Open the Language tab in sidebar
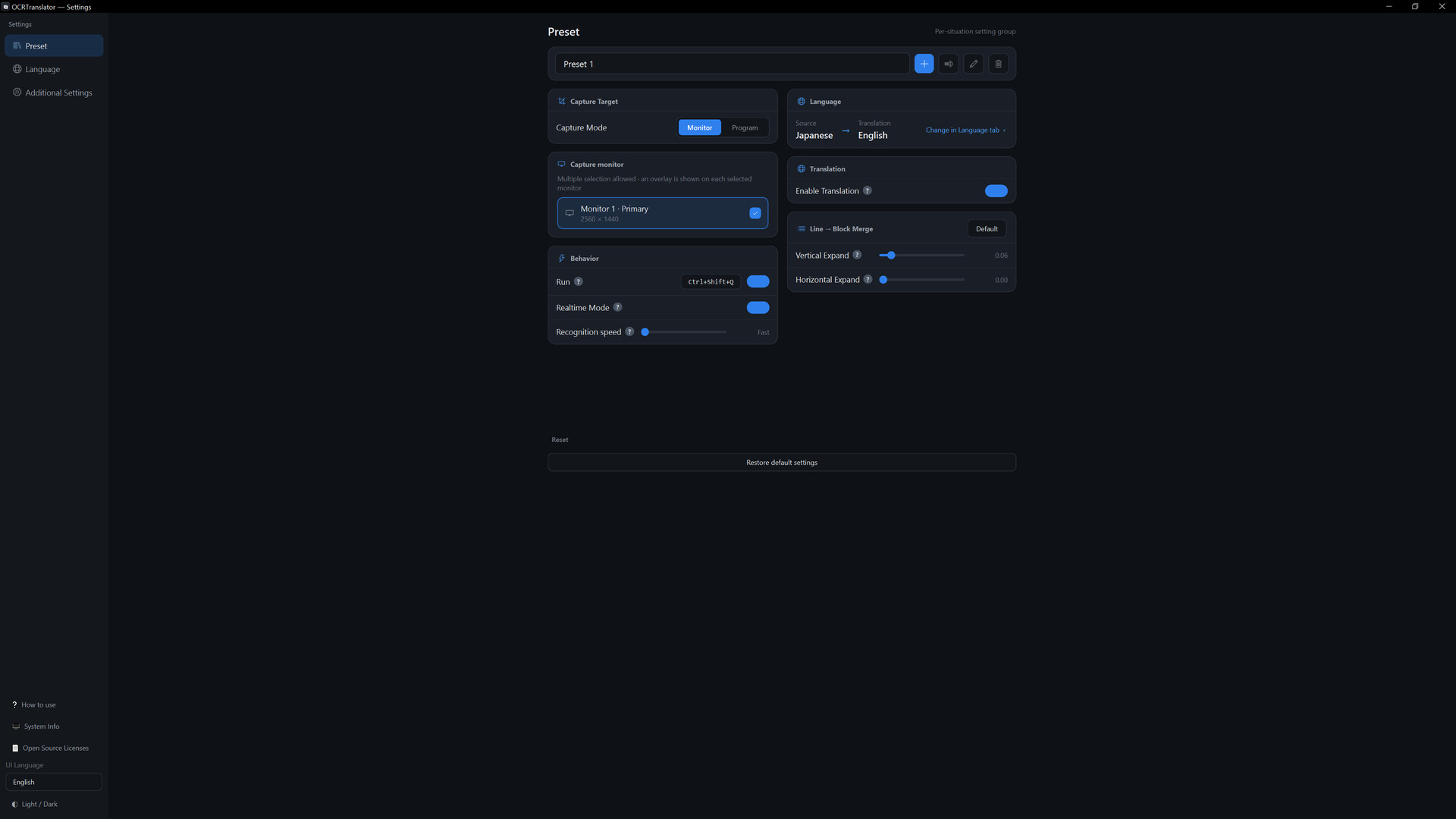The height and width of the screenshot is (819, 1456). 54,69
